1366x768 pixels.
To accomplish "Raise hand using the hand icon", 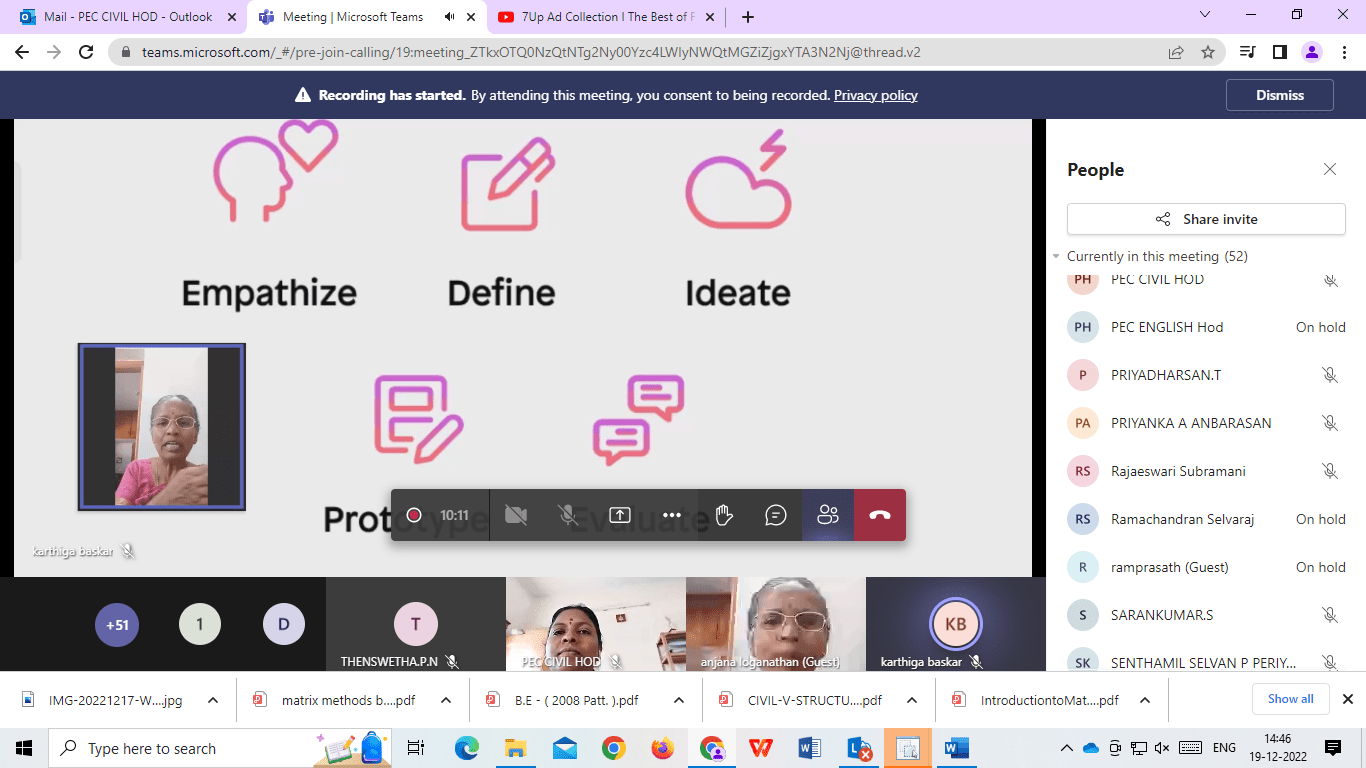I will pyautogui.click(x=724, y=515).
